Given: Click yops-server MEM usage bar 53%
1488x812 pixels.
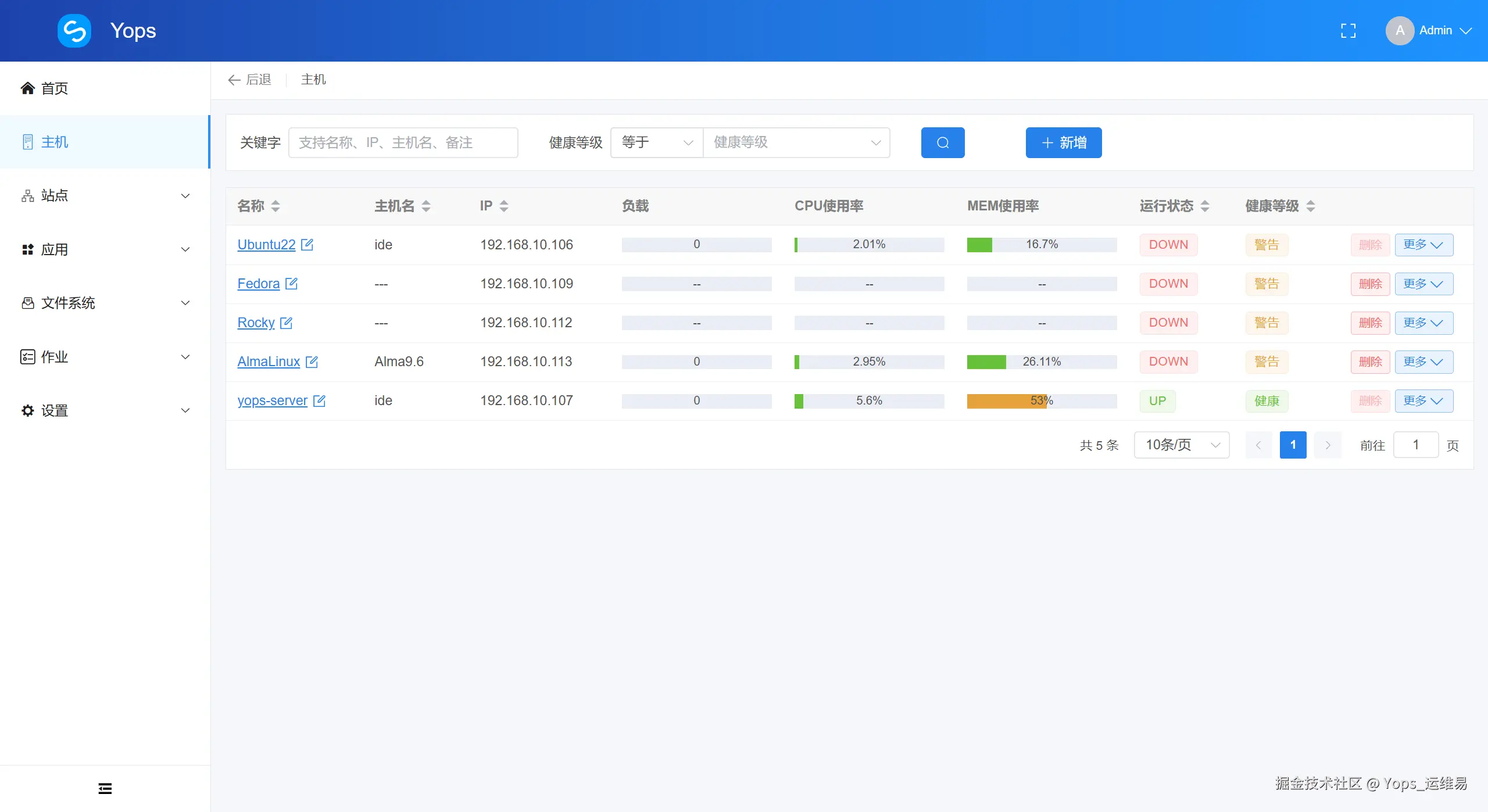Looking at the screenshot, I should point(1042,400).
